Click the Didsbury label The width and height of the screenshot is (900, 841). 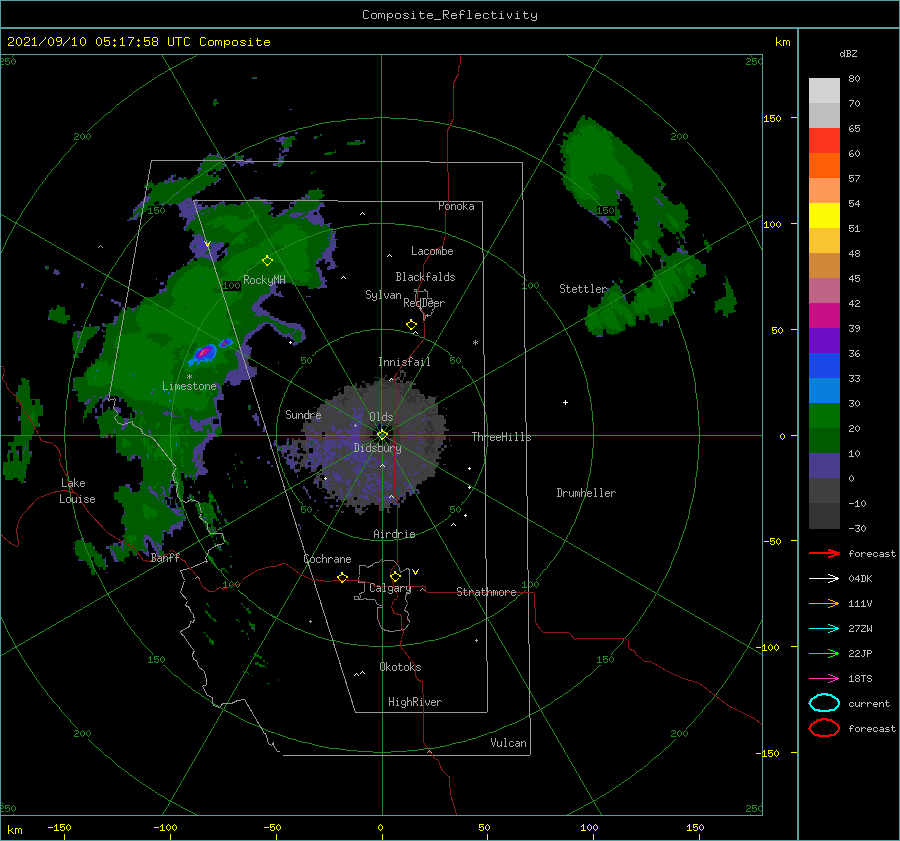[x=377, y=448]
